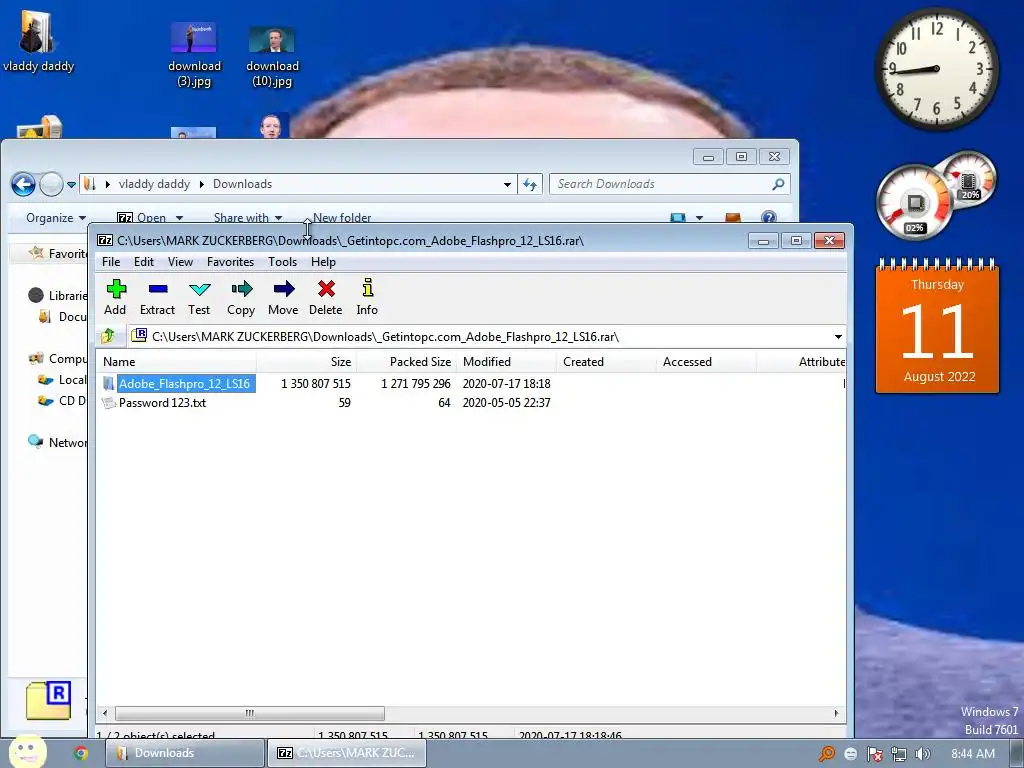1024x768 pixels.
Task: Sort by Modified column header
Action: 506,362
